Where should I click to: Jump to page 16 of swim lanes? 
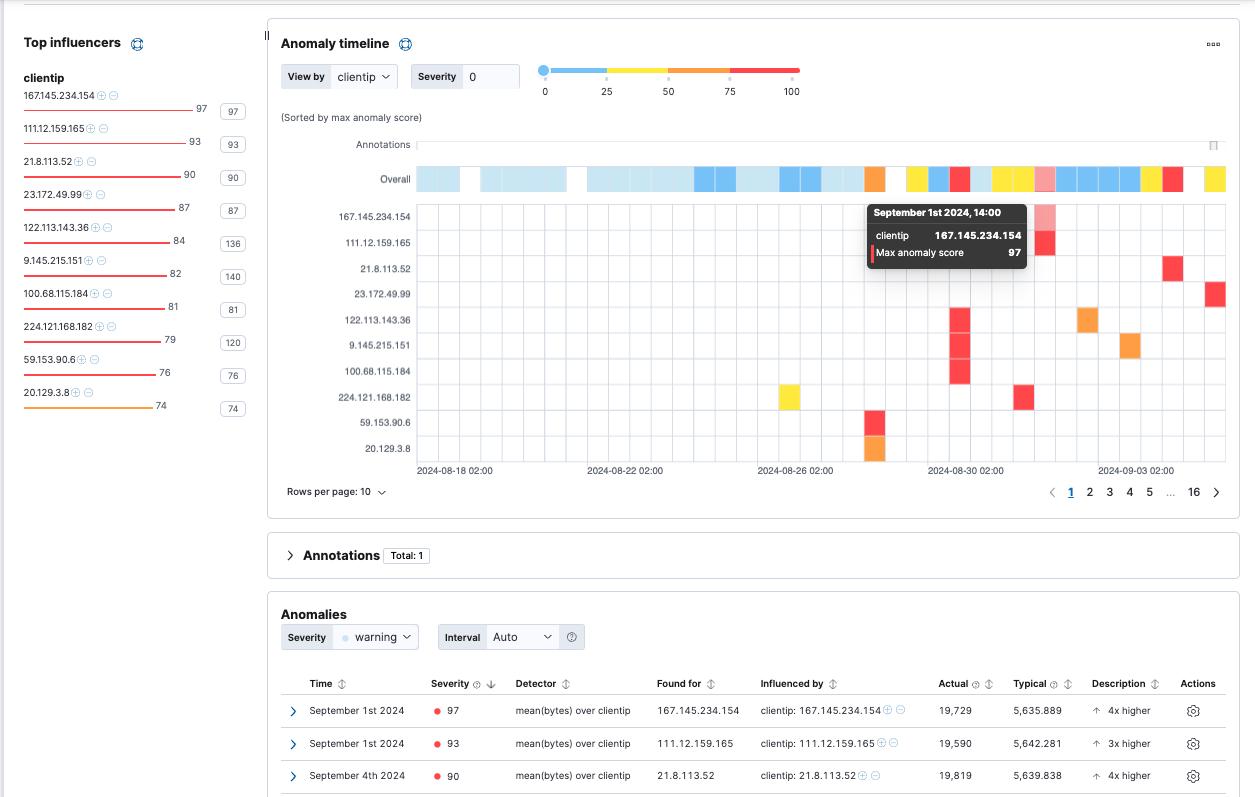[1194, 492]
